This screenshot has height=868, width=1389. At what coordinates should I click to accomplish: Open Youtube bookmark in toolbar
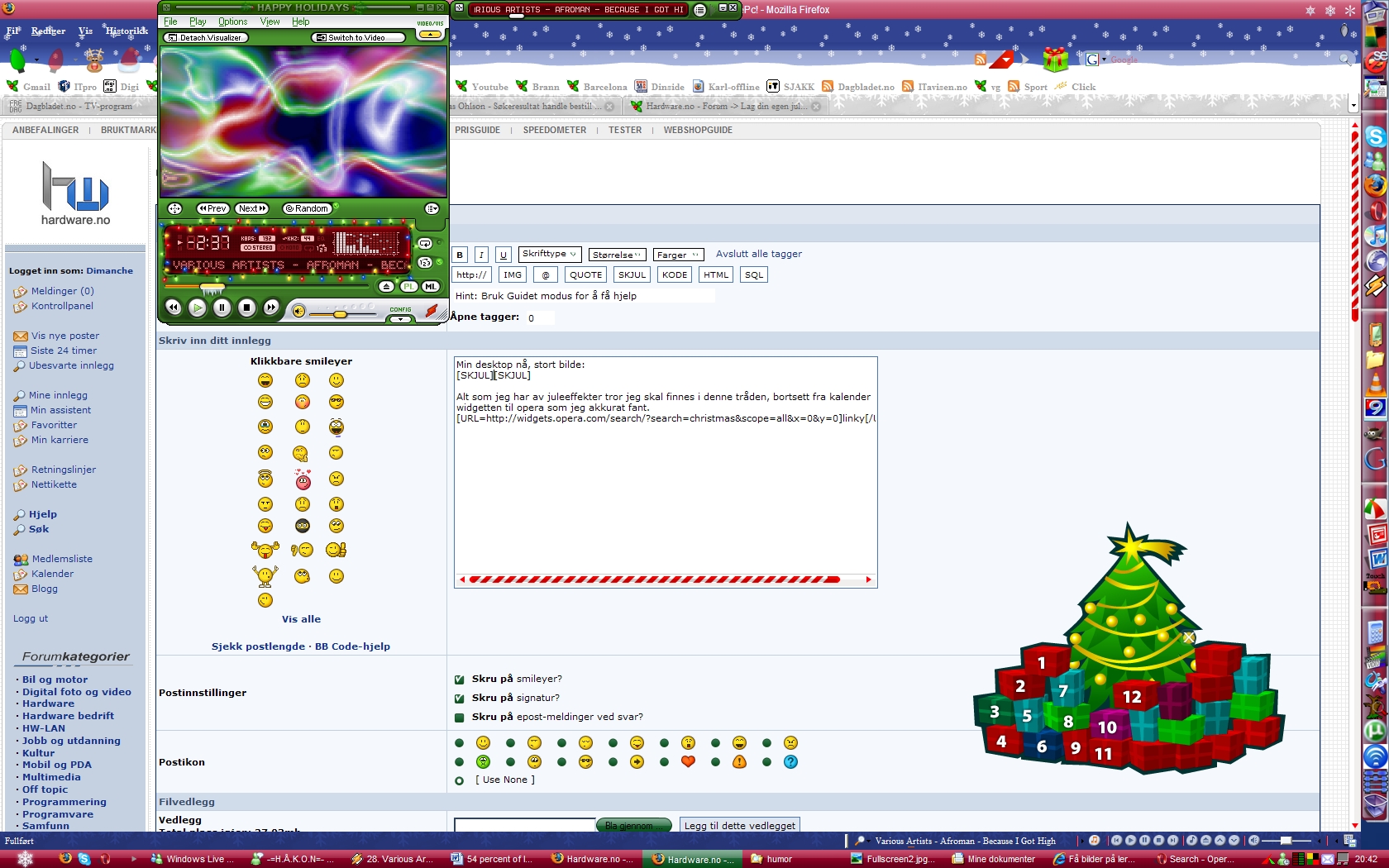[482, 87]
